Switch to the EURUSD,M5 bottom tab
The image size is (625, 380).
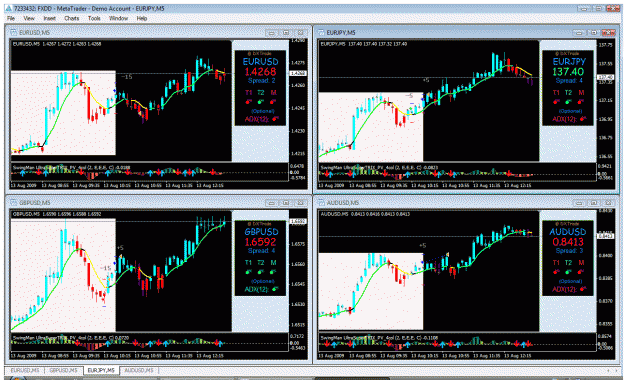point(25,370)
